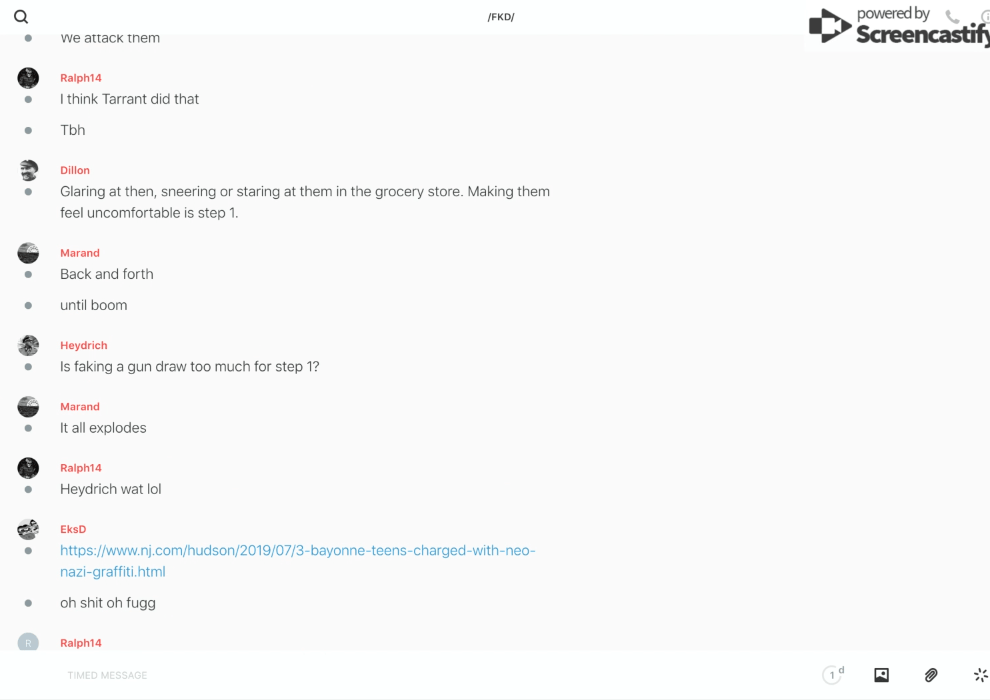Select the "until boom" message text
This screenshot has height=700, width=990.
[x=93, y=305]
